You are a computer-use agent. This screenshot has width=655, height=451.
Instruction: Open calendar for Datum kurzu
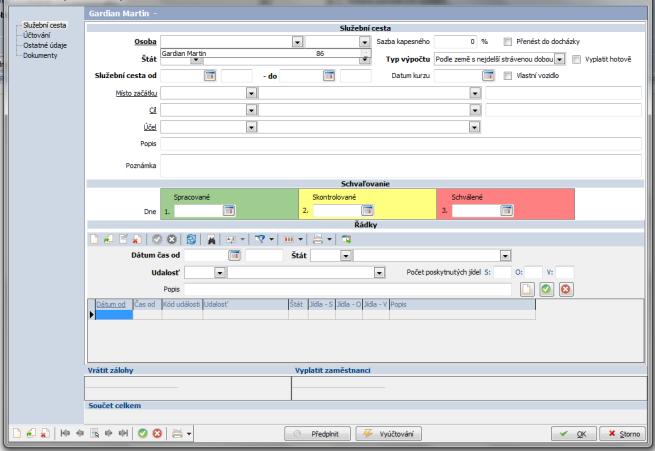pos(488,76)
